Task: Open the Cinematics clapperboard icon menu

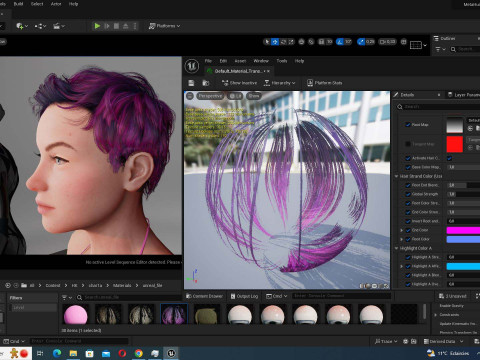Action: (x=59, y=26)
